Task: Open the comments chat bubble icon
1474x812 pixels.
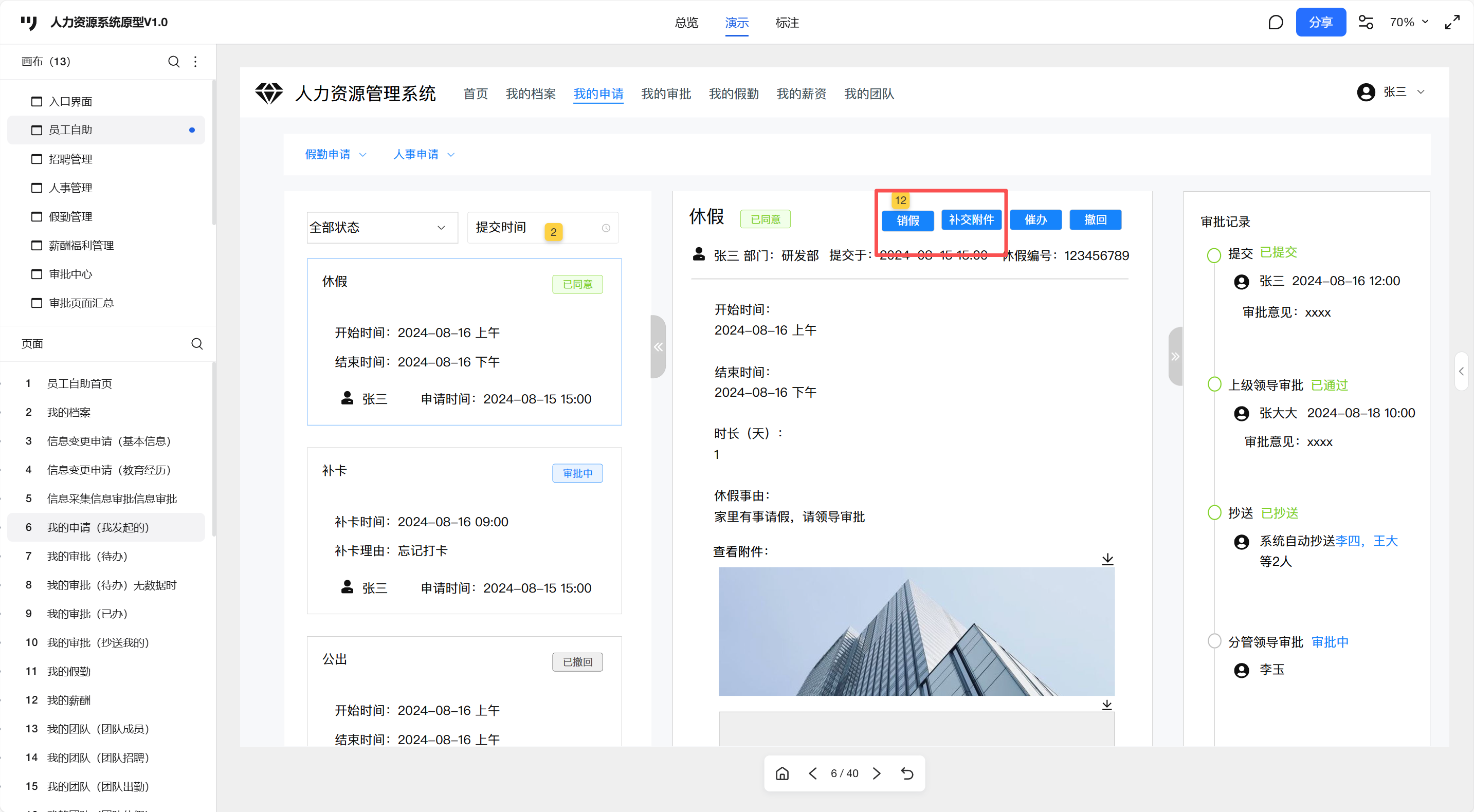Action: (x=1275, y=22)
